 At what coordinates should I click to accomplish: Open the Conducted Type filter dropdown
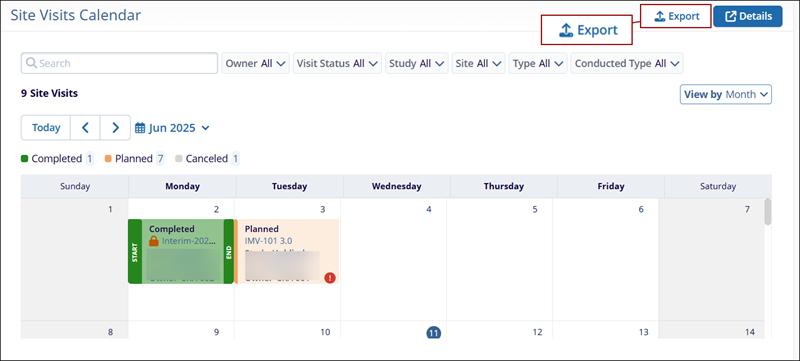(x=627, y=63)
